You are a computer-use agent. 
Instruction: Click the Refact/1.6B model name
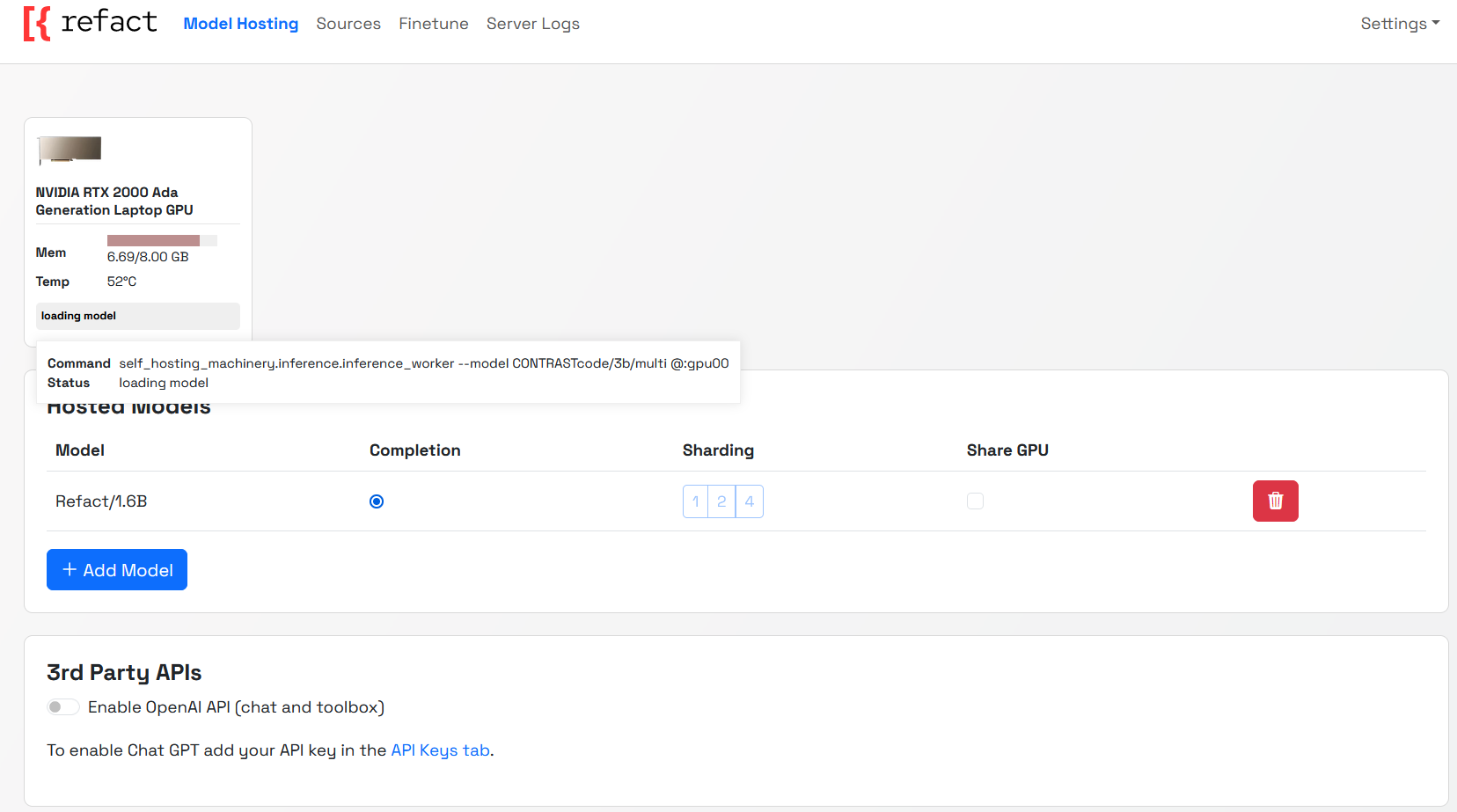pos(101,501)
